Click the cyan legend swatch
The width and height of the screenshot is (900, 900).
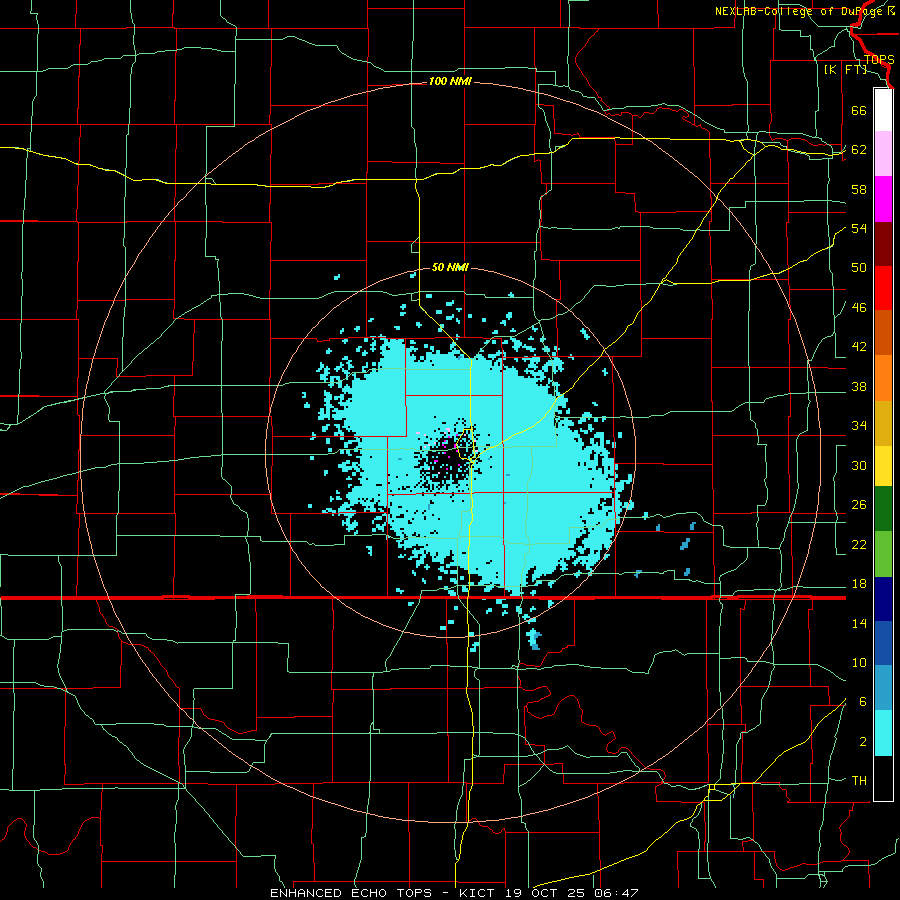(883, 733)
